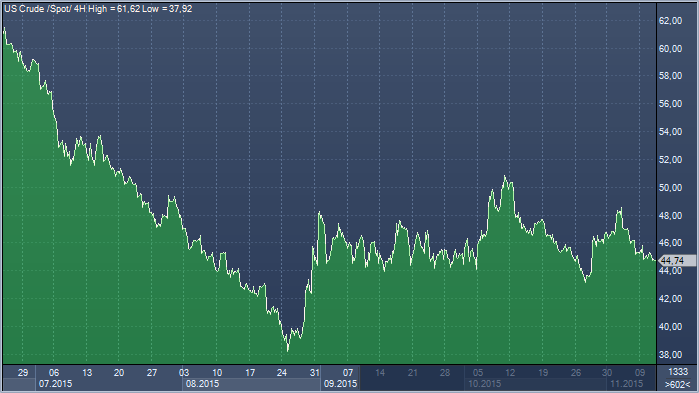Image resolution: width=699 pixels, height=393 pixels.
Task: Select the 11.2015 month segment on timeline
Action: 631,384
